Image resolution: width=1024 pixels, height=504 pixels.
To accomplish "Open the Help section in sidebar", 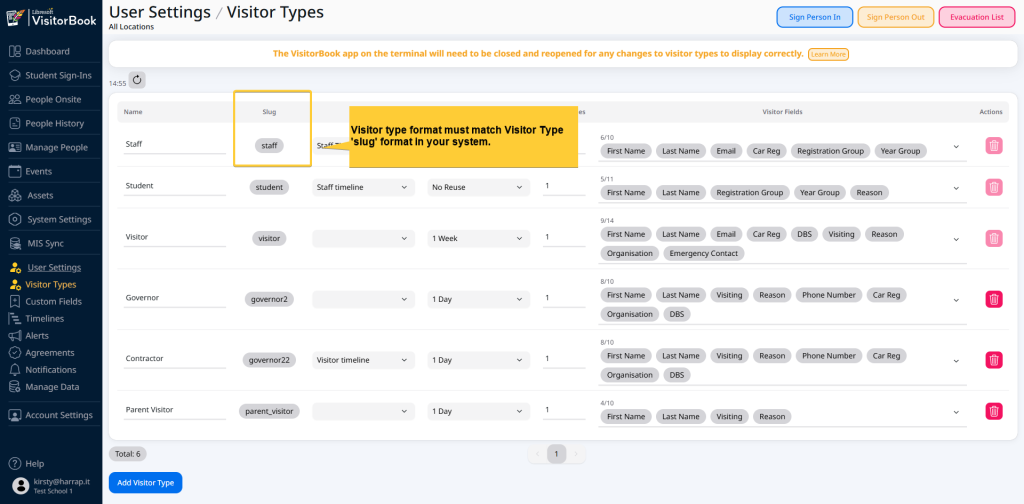I will [34, 463].
